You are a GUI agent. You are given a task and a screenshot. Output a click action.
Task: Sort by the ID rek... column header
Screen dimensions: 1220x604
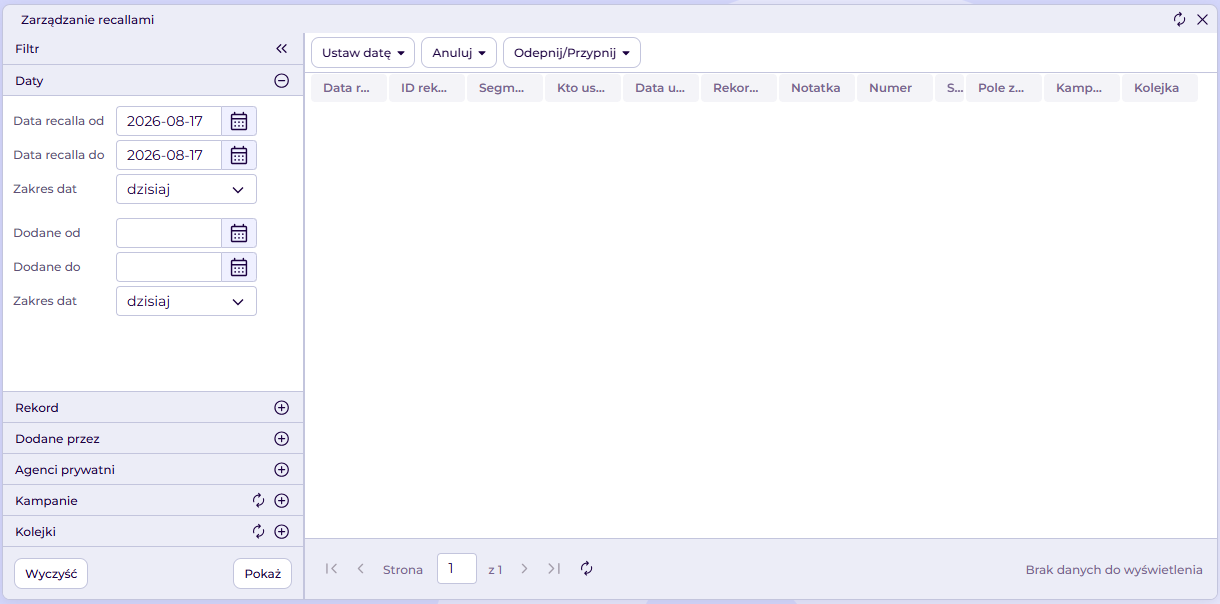pyautogui.click(x=426, y=88)
